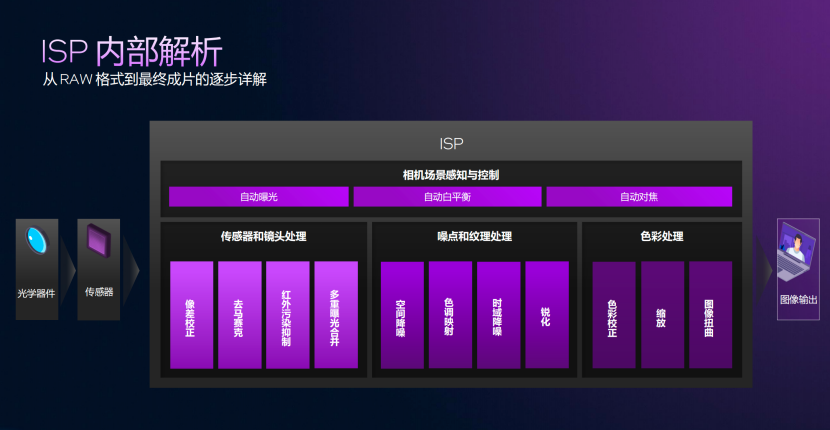The image size is (830, 430).
Task: Click the 噪点和纹理处理 section heading
Action: 474,237
